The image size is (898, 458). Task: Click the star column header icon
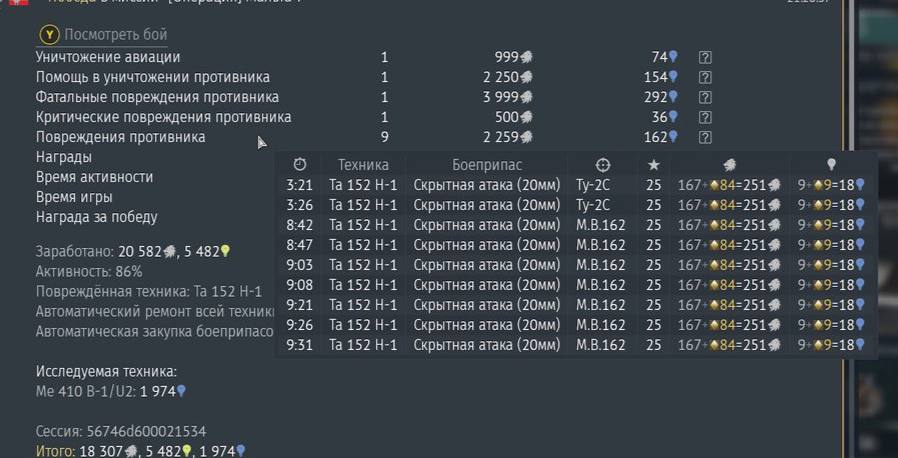(x=653, y=165)
